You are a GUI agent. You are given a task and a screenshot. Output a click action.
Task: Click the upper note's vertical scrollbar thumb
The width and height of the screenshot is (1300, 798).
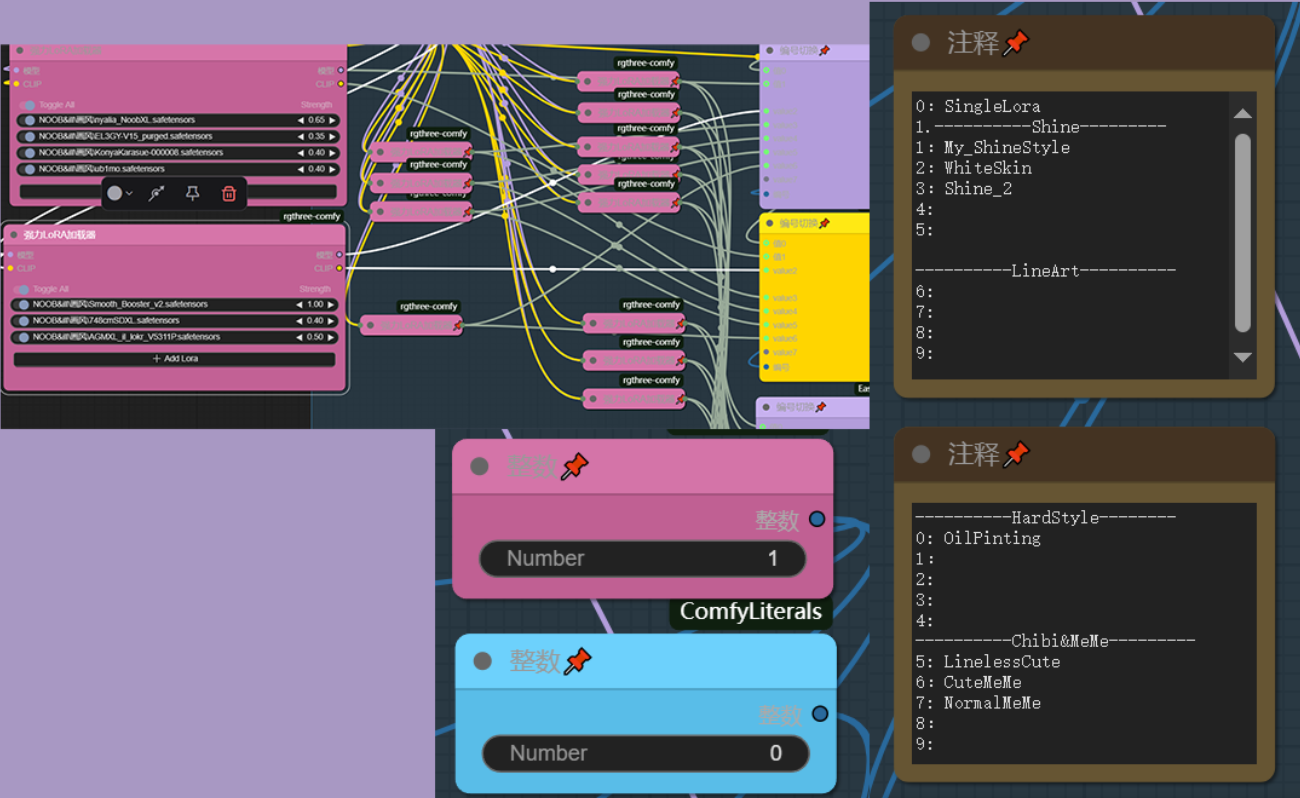(1242, 232)
